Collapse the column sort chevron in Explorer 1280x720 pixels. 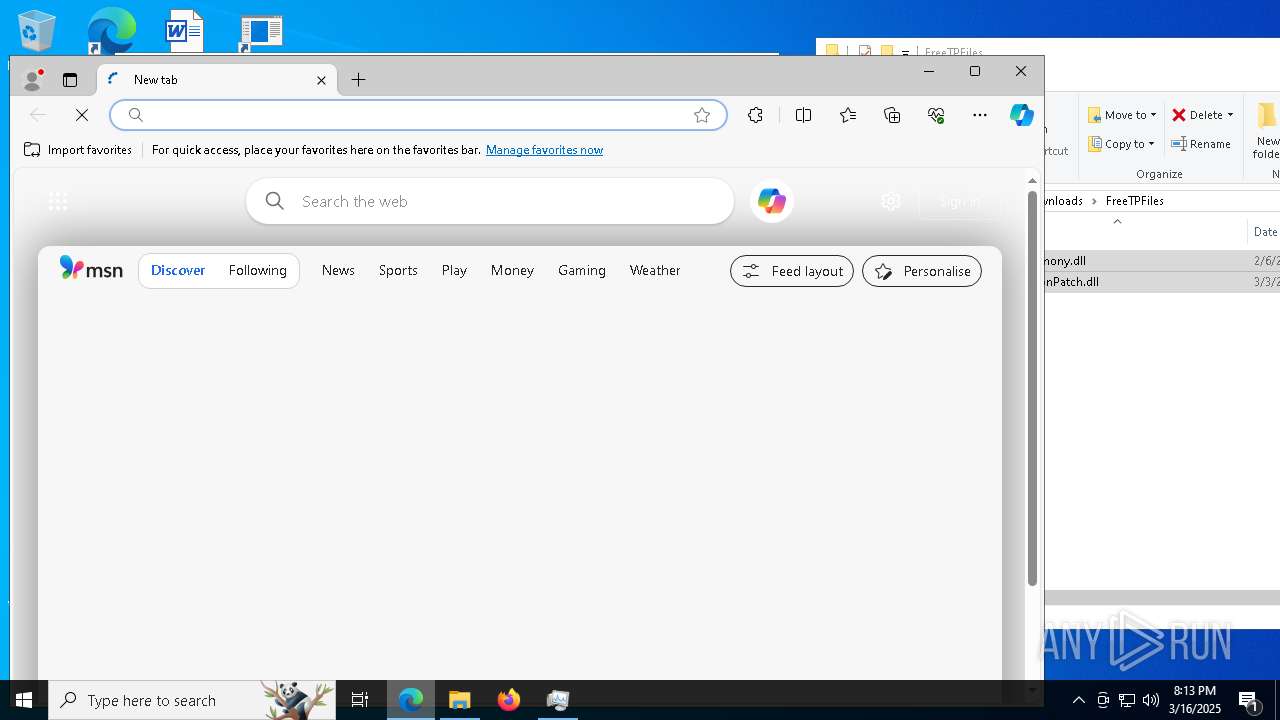coord(1117,222)
